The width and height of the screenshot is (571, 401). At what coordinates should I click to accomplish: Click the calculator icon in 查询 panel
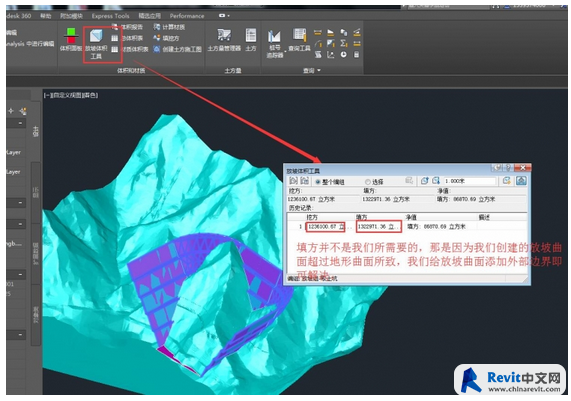coord(357,54)
